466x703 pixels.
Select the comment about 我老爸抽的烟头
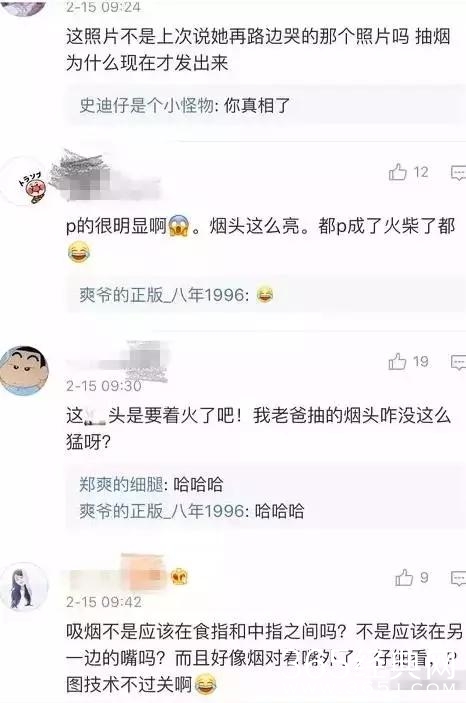258,429
